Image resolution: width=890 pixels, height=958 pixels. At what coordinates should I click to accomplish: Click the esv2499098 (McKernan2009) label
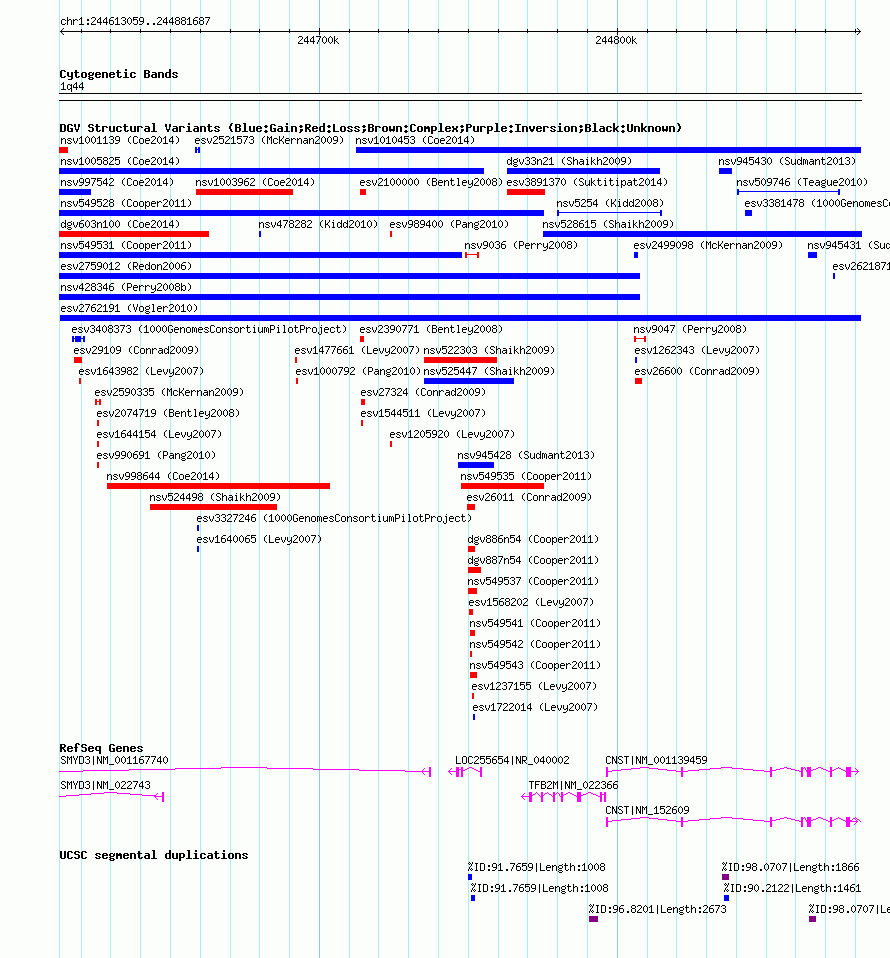coord(709,245)
